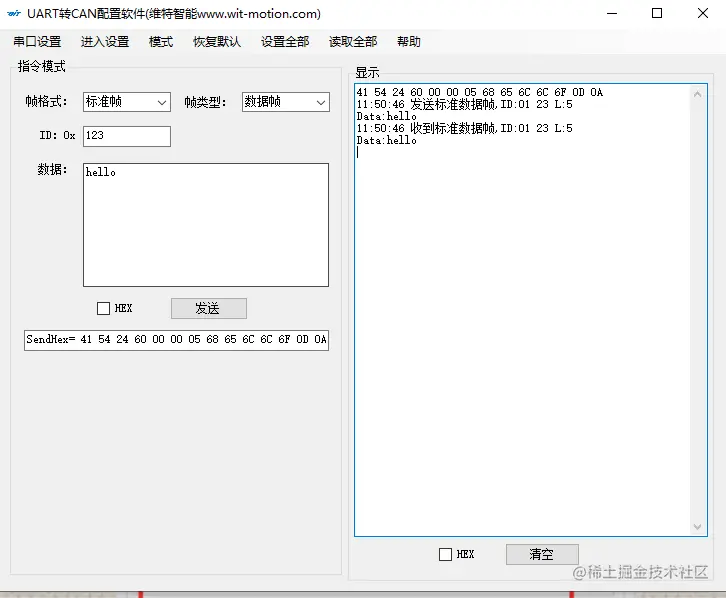Screen dimensions: 726x598
Task: Click the ID field containing 123
Action: (x=127, y=136)
